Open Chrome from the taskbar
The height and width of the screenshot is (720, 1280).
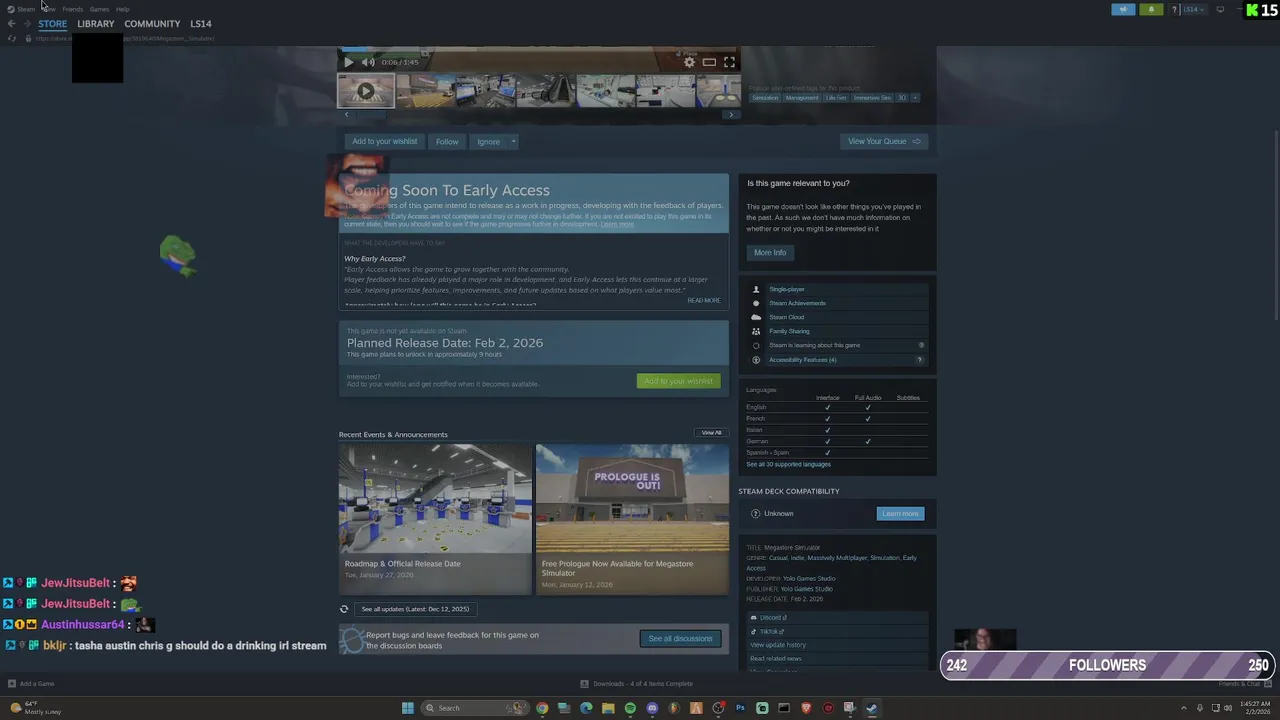pos(542,708)
